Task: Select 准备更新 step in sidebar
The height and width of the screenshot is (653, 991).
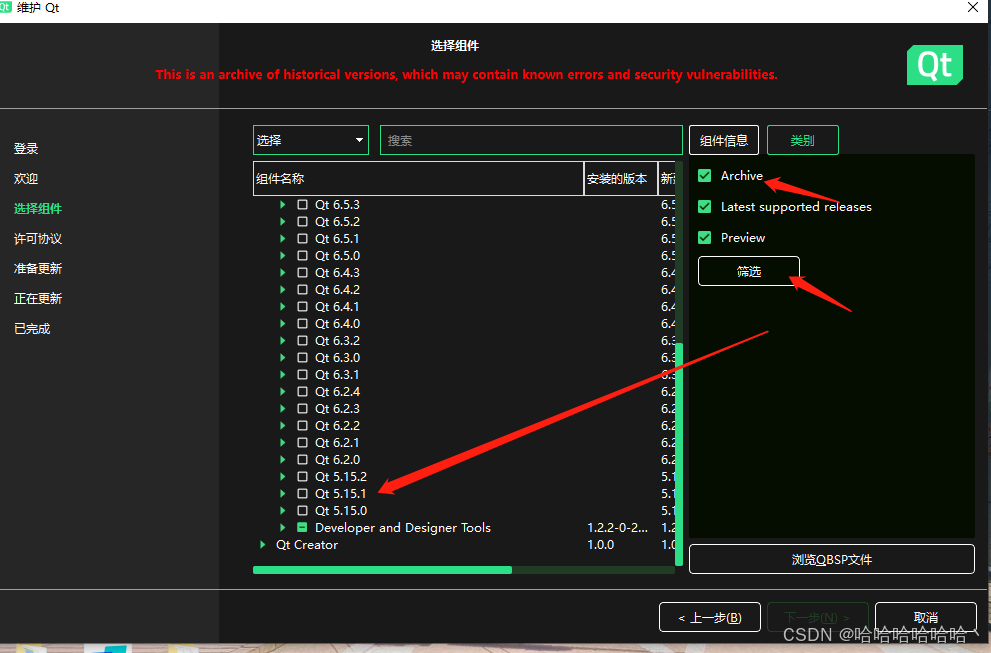Action: coord(38,269)
